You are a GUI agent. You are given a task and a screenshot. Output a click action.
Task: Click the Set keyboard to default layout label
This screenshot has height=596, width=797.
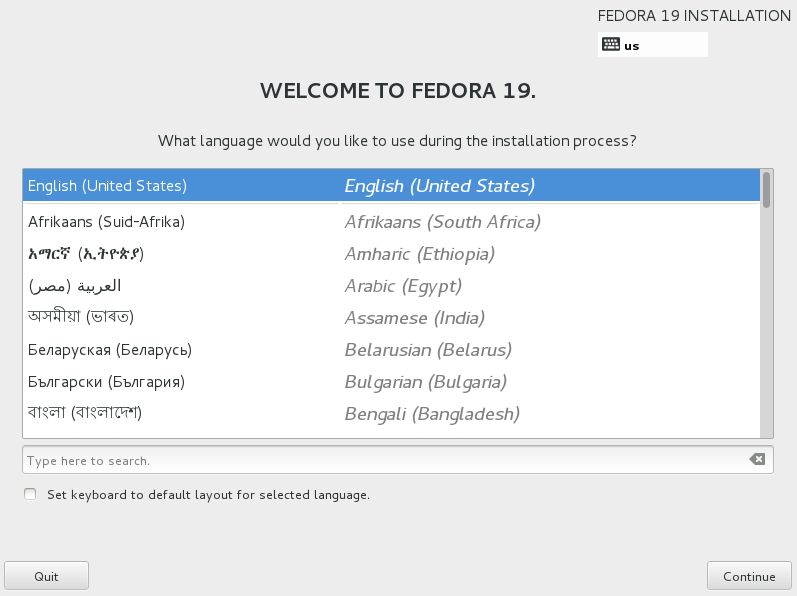208,494
